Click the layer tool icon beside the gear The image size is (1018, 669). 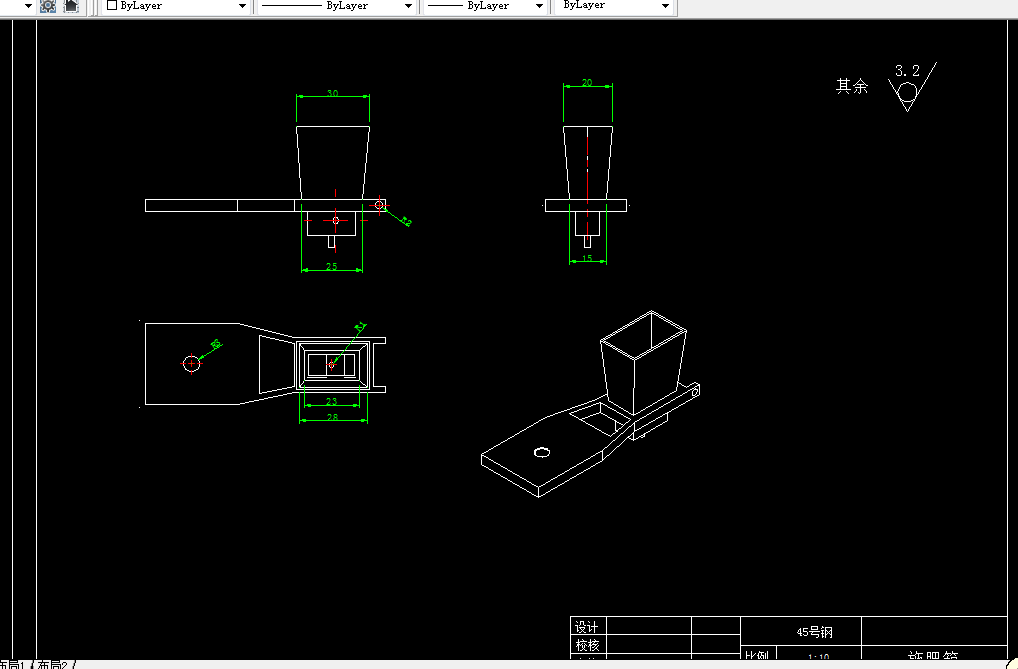pyautogui.click(x=71, y=6)
